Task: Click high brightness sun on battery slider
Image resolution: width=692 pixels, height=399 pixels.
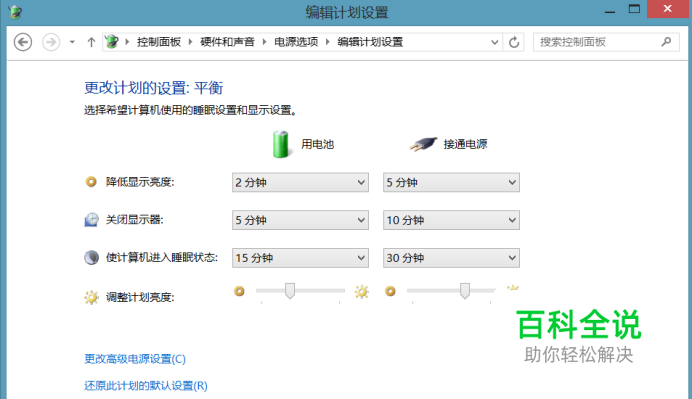Action: pyautogui.click(x=361, y=291)
